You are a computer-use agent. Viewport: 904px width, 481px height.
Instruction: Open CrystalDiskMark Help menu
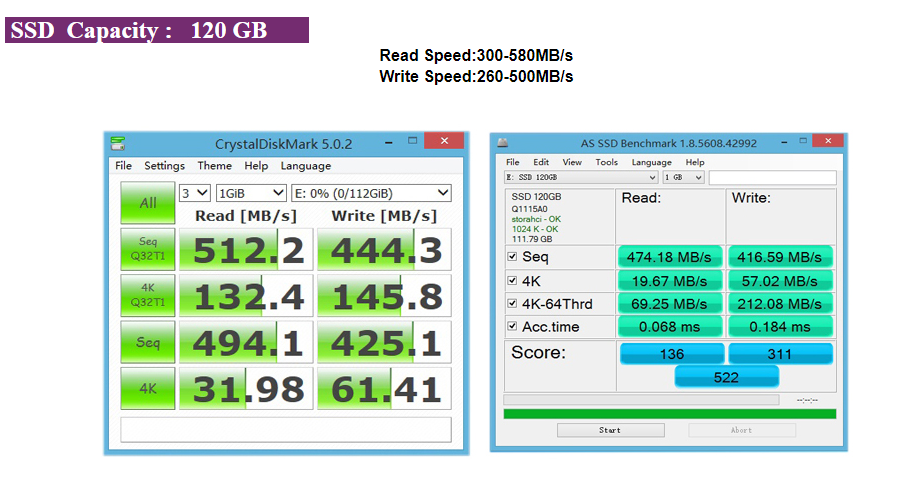click(256, 166)
